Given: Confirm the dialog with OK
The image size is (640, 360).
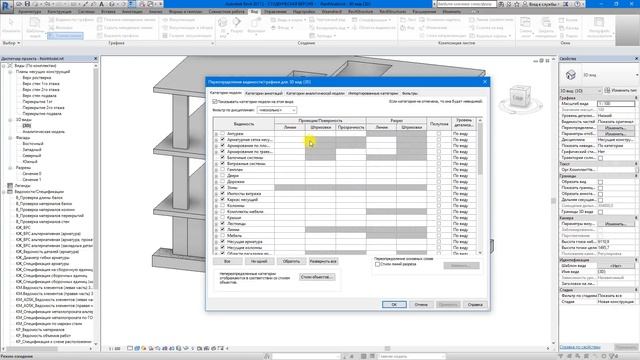Looking at the screenshot, I should coord(394,304).
